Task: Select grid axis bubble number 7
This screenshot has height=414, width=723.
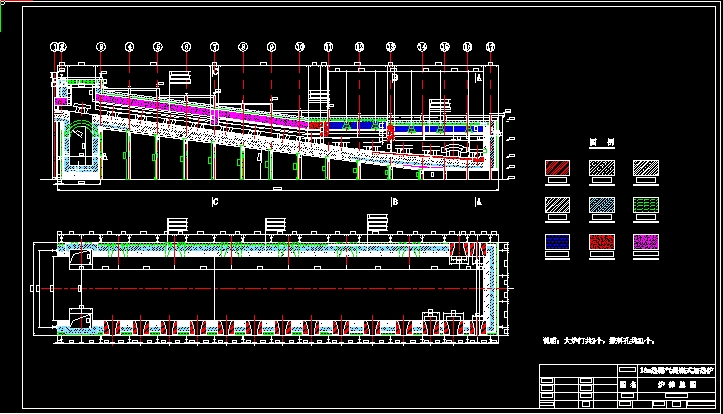Action: coord(214,47)
